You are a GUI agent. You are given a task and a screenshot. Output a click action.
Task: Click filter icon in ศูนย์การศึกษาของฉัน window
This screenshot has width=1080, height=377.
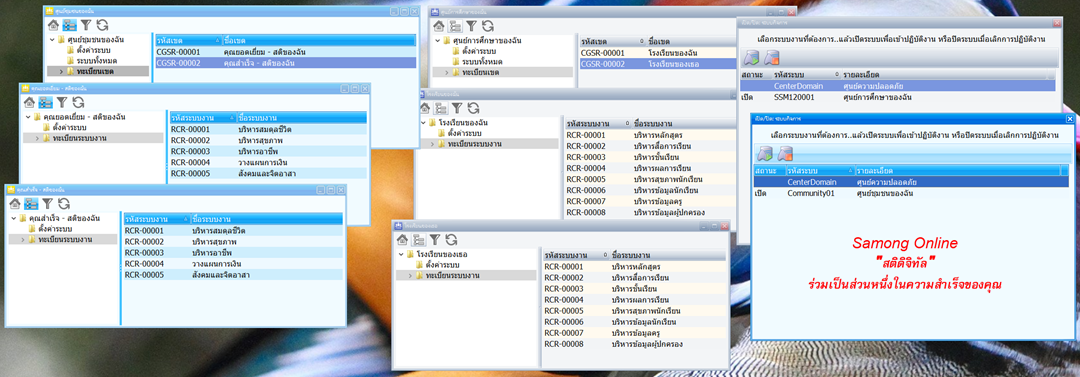[x=471, y=26]
